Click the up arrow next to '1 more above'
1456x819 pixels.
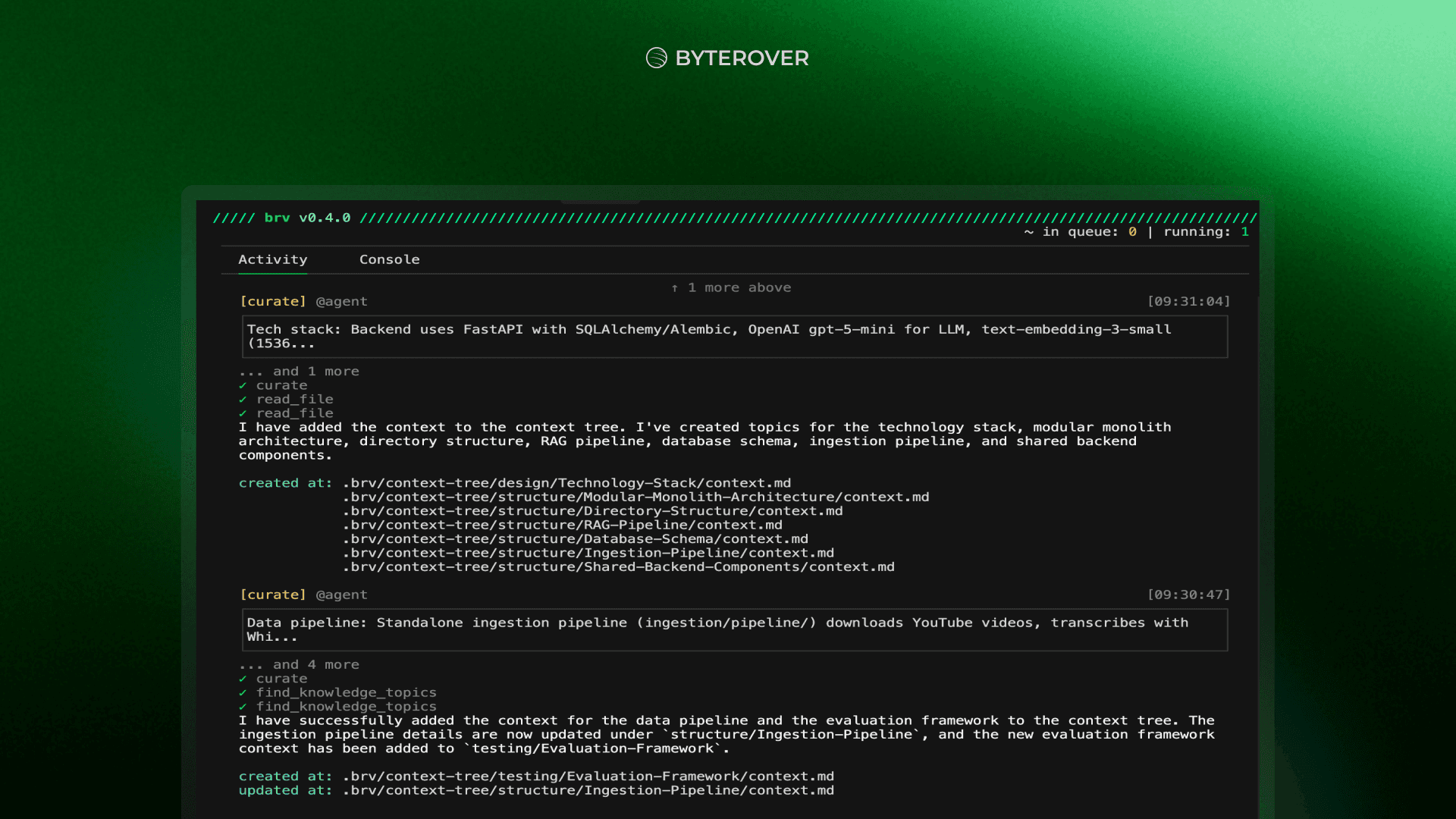coord(674,288)
